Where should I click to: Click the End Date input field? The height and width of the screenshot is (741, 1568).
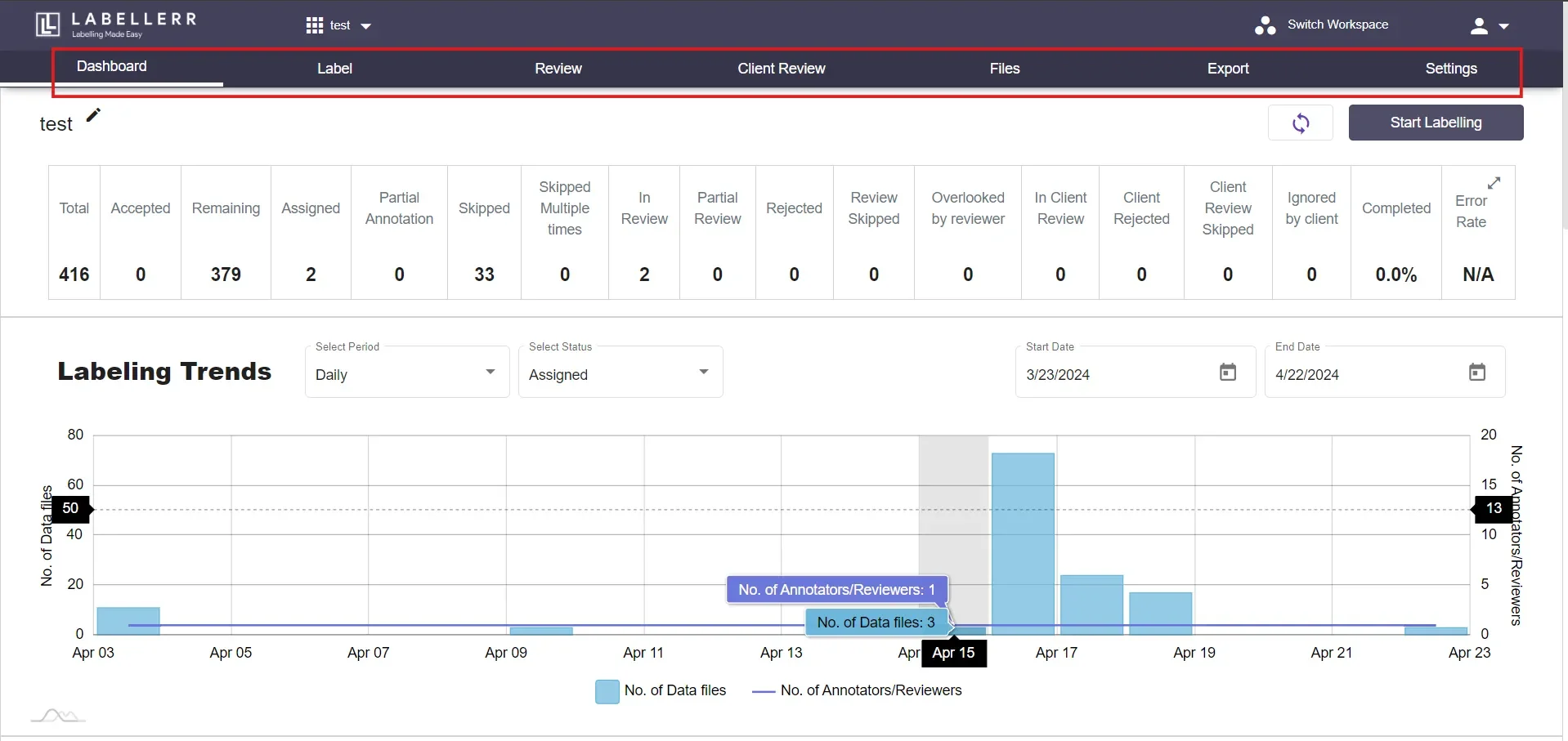point(1385,373)
